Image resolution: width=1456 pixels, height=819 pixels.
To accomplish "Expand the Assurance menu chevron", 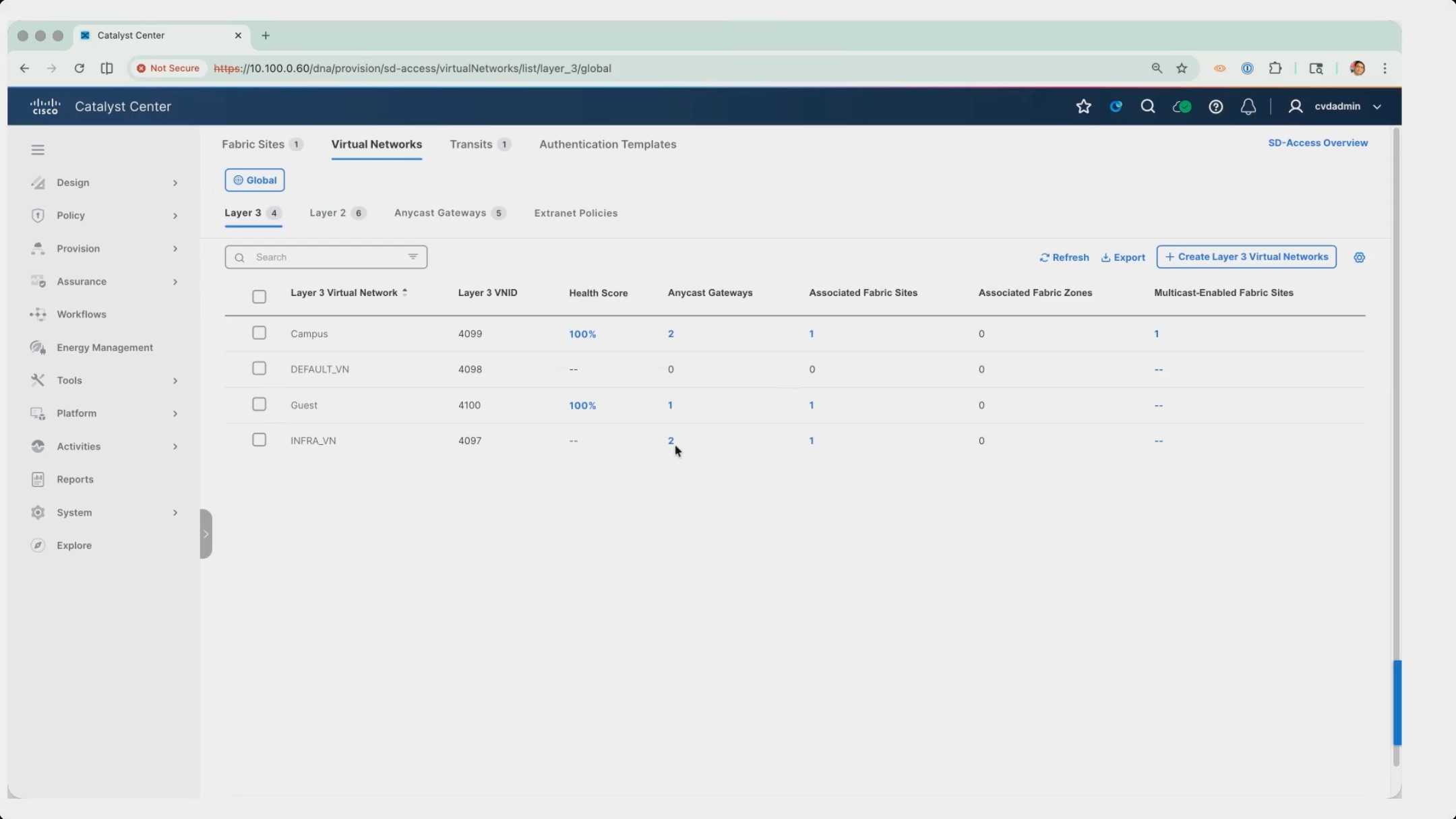I will pos(175,282).
